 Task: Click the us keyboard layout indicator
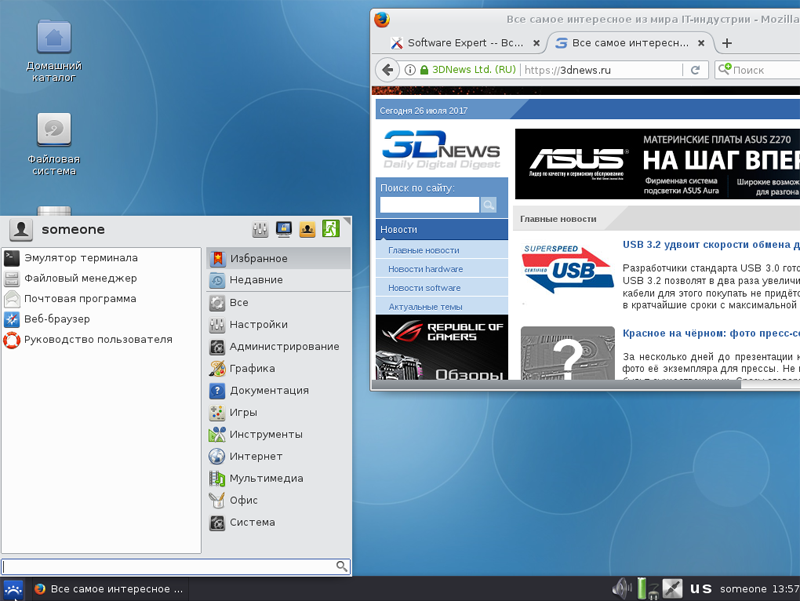coord(701,589)
